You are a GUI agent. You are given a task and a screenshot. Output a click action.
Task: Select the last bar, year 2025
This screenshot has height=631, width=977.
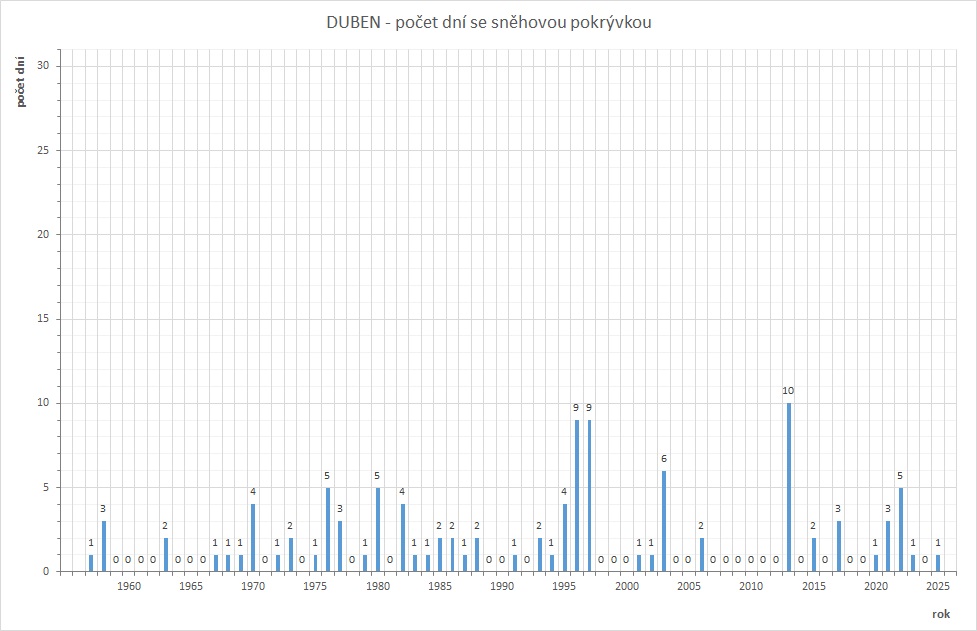pyautogui.click(x=938, y=563)
